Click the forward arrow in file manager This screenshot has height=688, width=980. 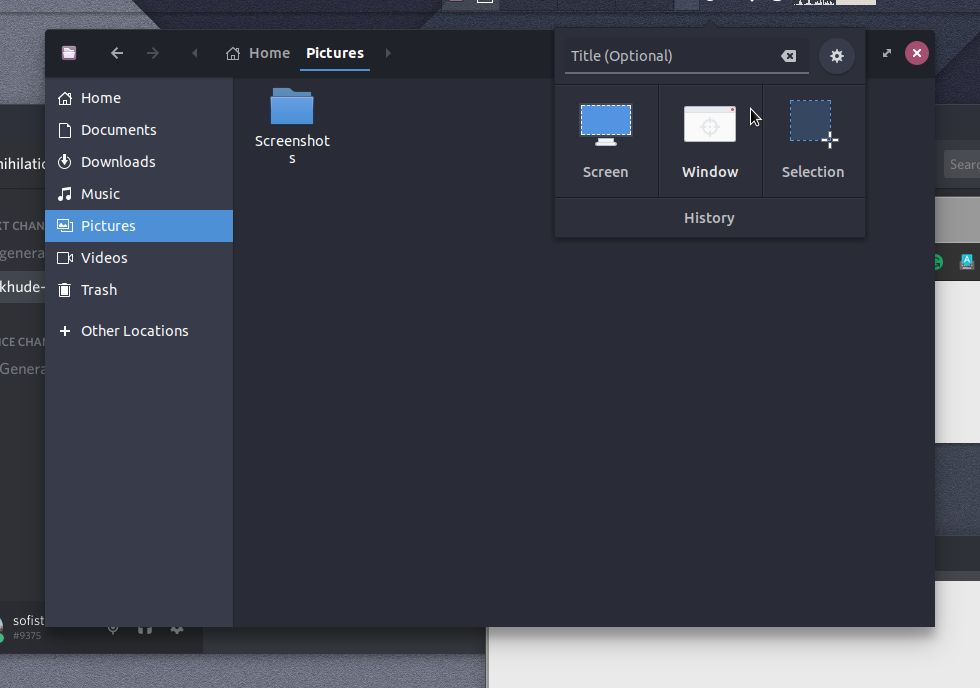coord(152,53)
